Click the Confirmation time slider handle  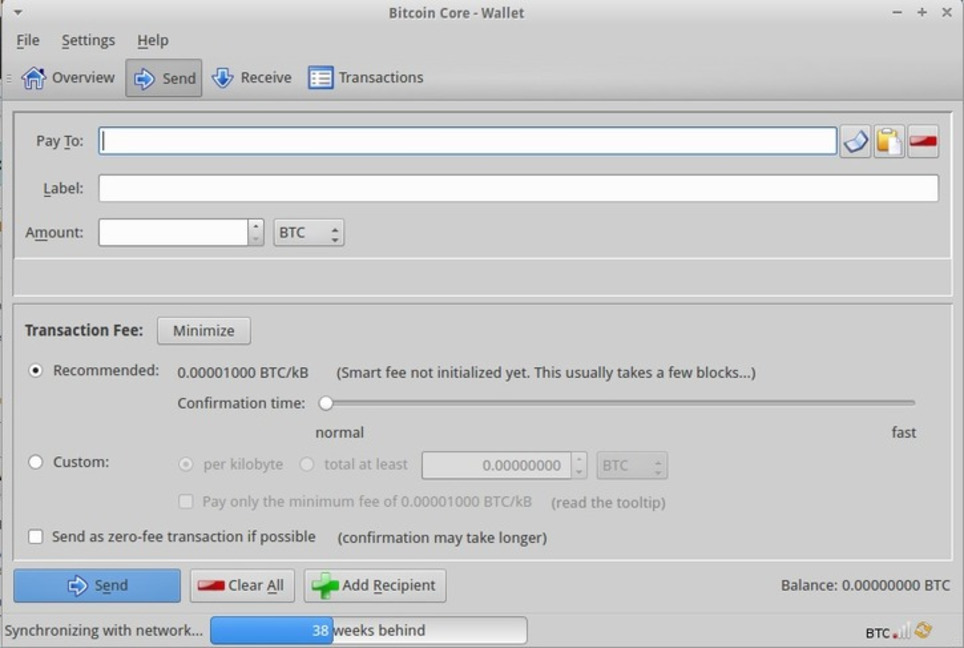point(326,403)
